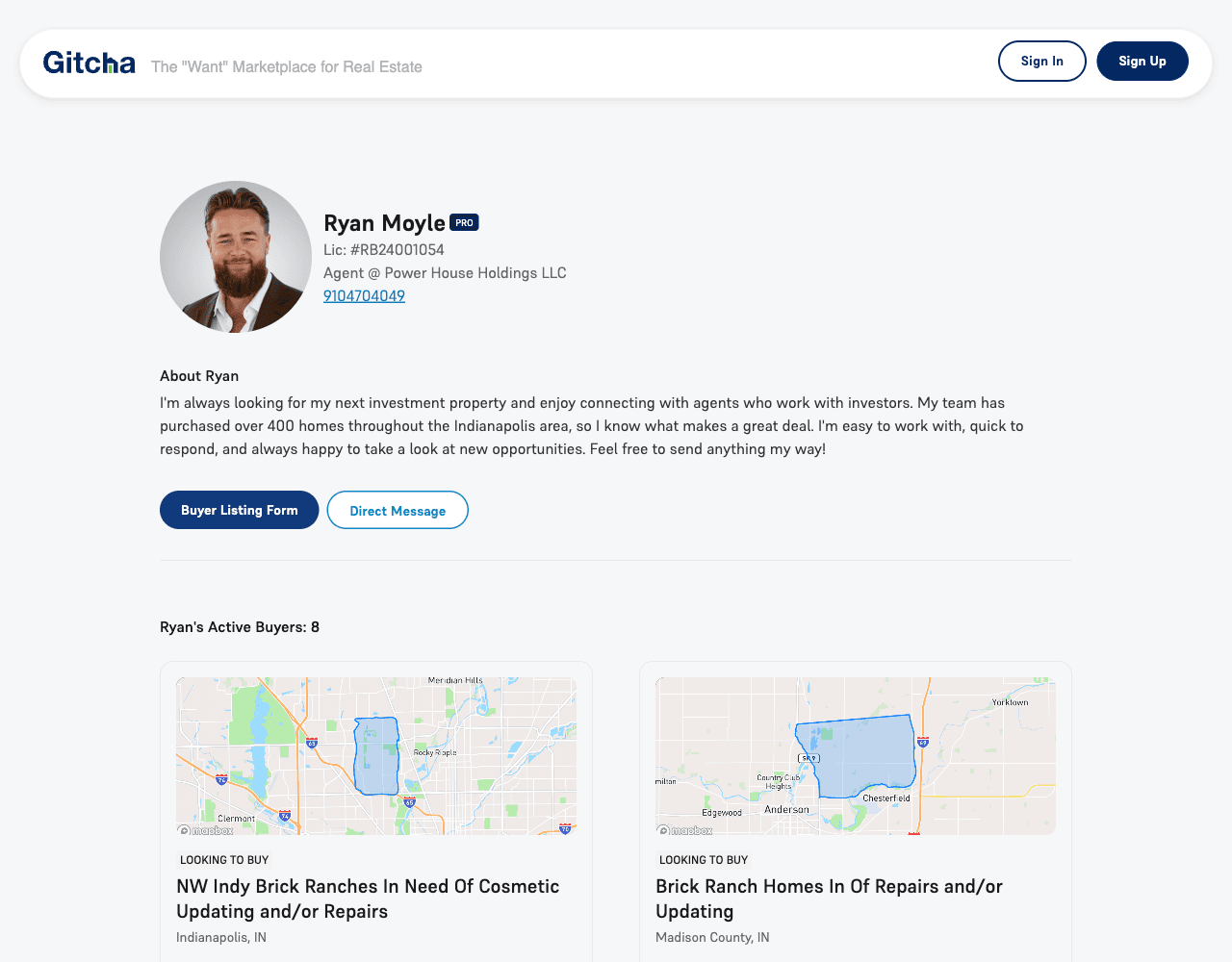Send a Direct Message to Ryan

(398, 510)
